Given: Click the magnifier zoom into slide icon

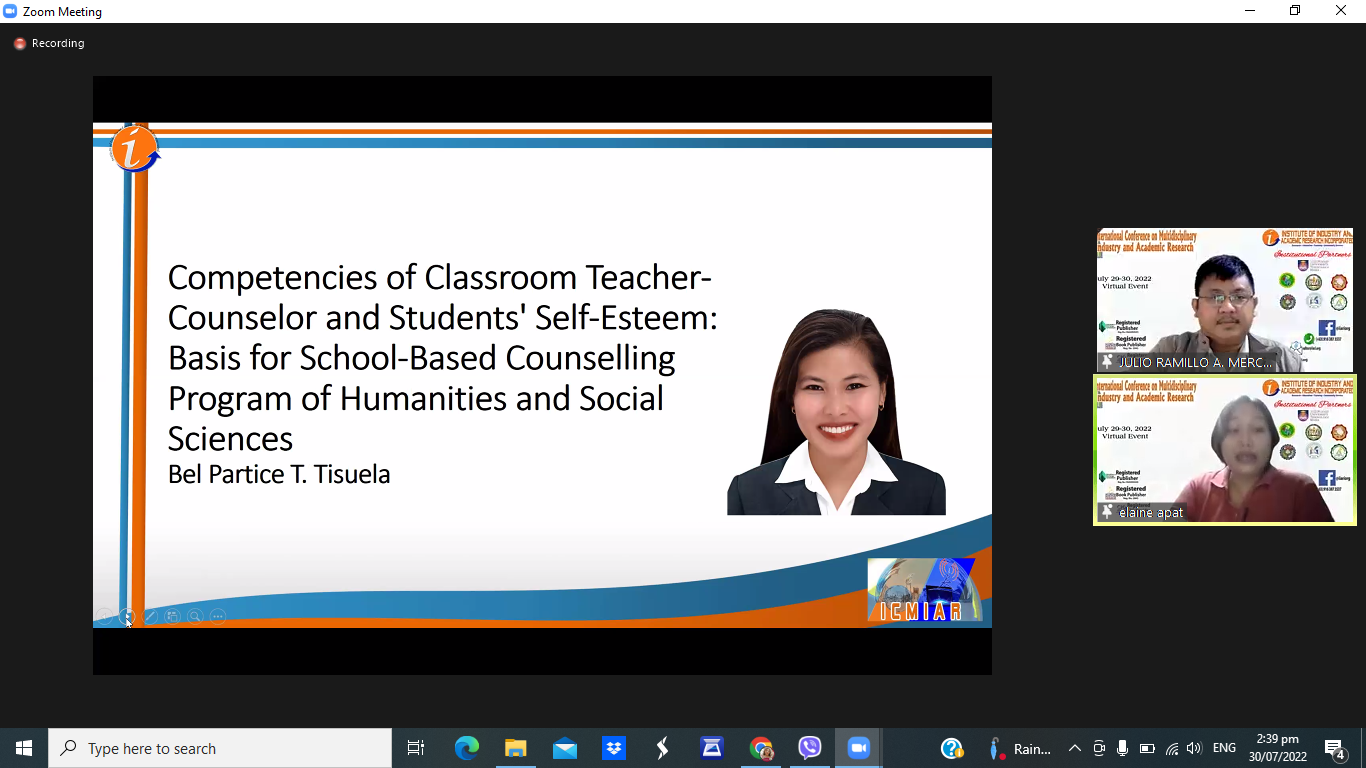Looking at the screenshot, I should 195,617.
